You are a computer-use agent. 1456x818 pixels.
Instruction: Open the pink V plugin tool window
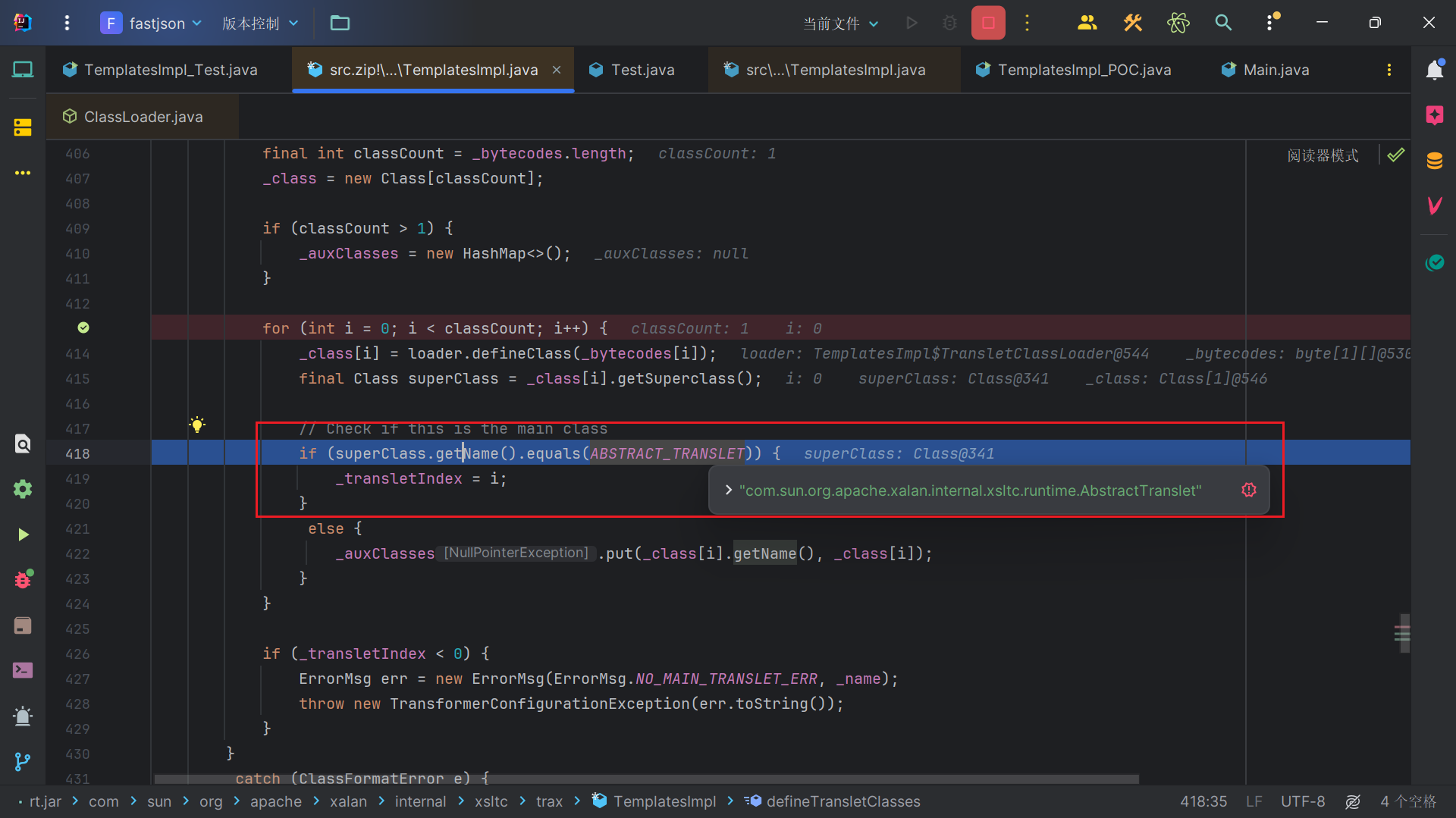pos(1434,205)
